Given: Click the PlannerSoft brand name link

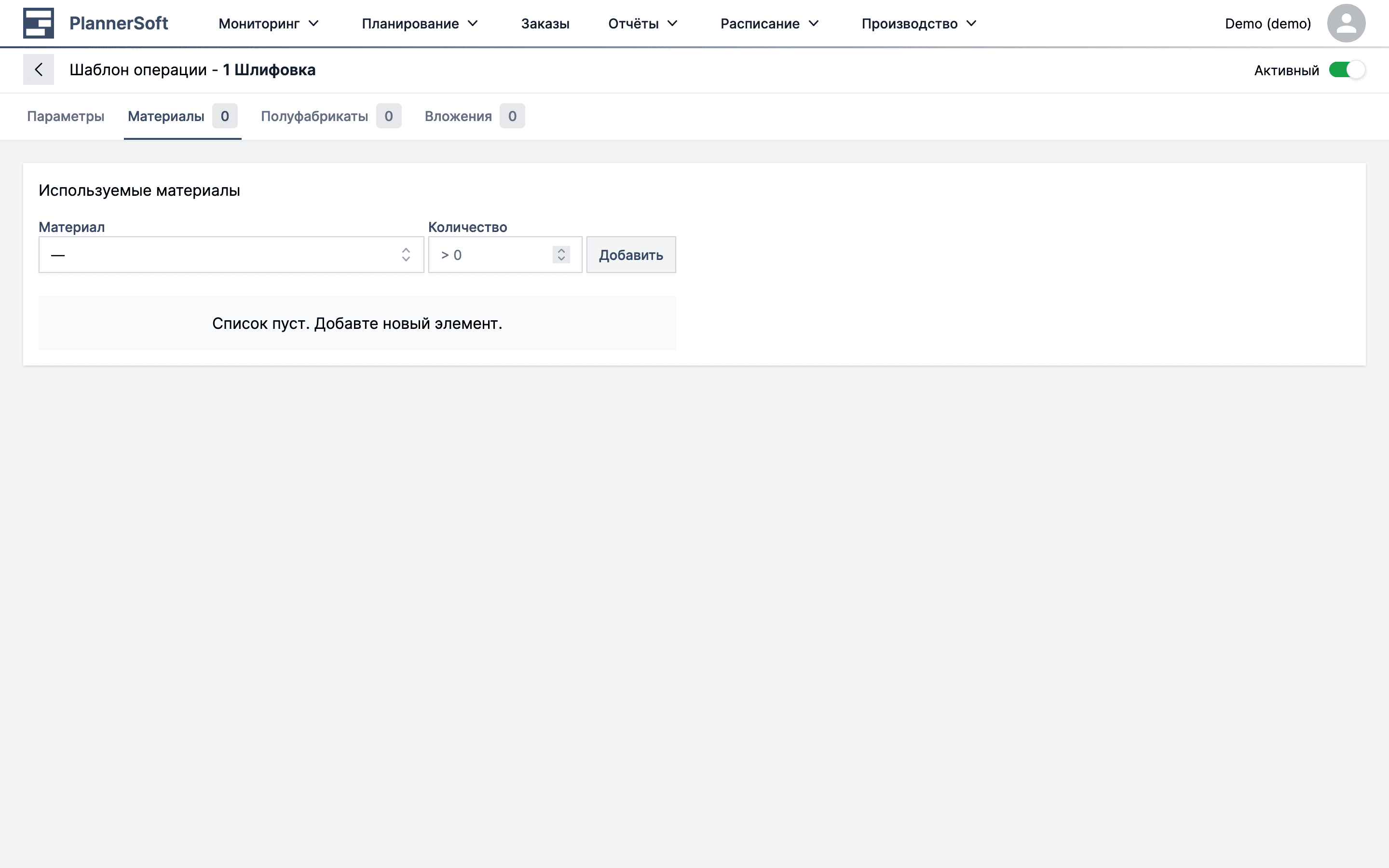Looking at the screenshot, I should (118, 23).
